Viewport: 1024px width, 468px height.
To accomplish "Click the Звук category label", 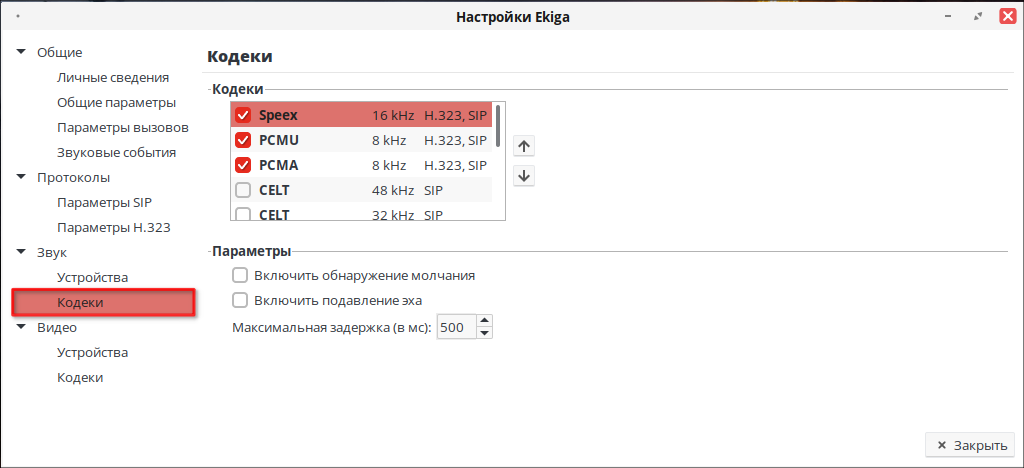I will click(52, 252).
